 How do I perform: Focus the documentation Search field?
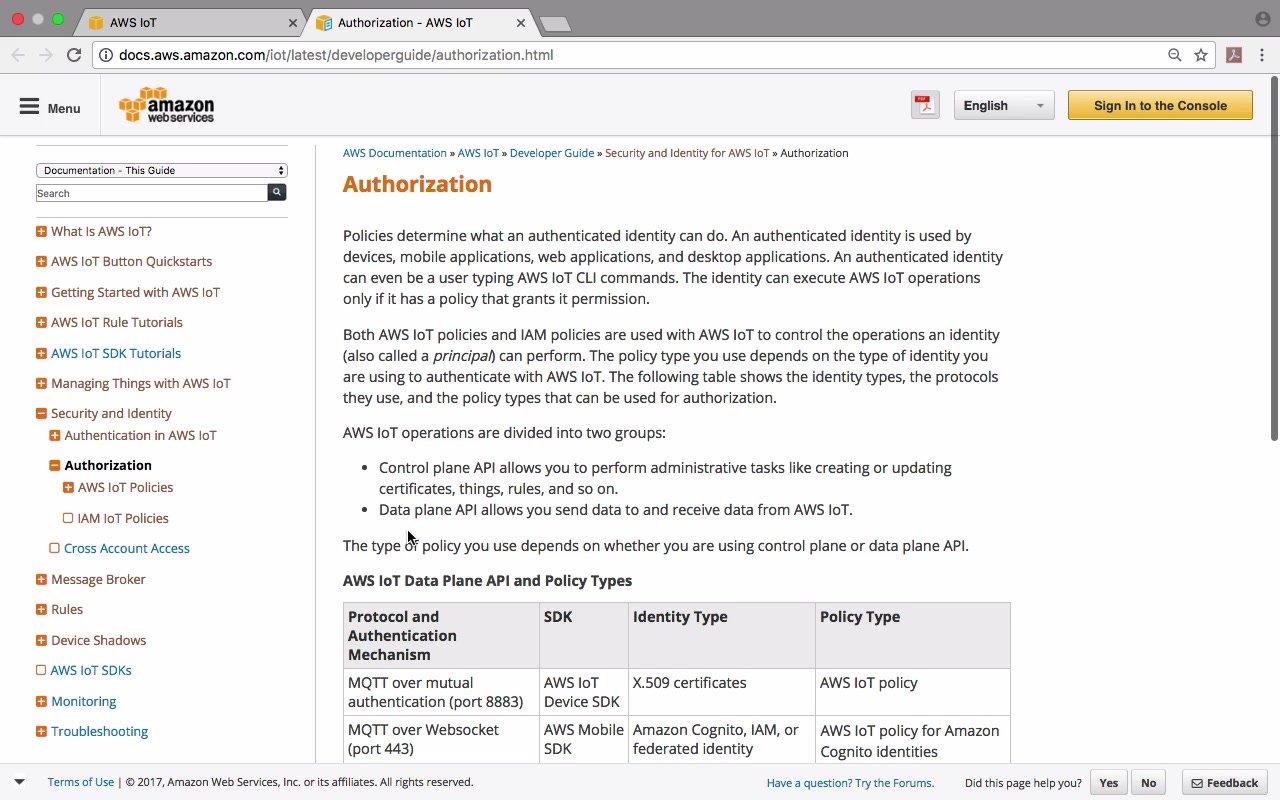[x=152, y=193]
